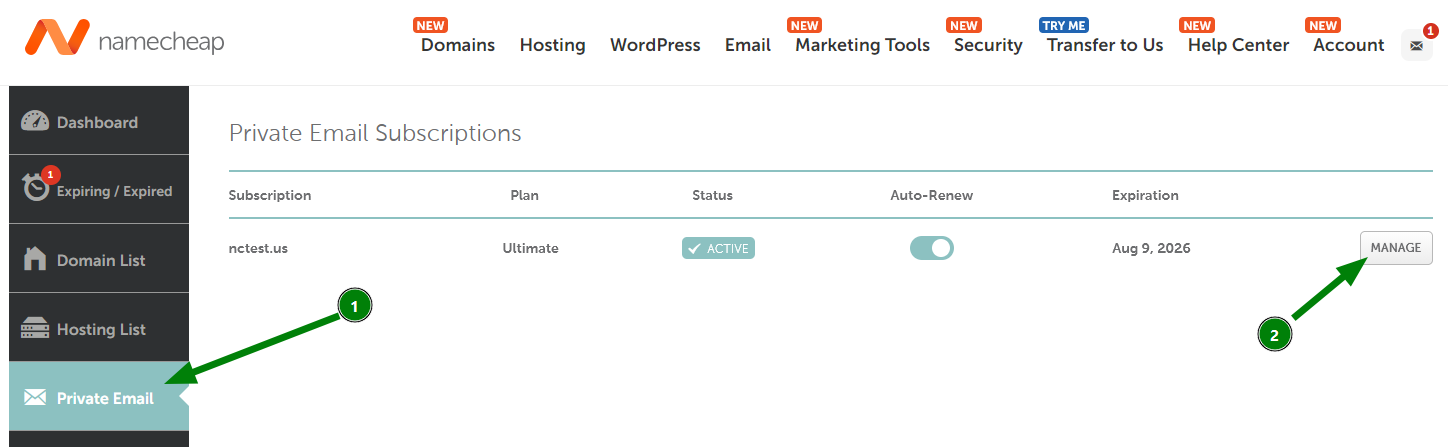1448x447 pixels.
Task: Open the Help Center menu
Action: [x=1238, y=45]
